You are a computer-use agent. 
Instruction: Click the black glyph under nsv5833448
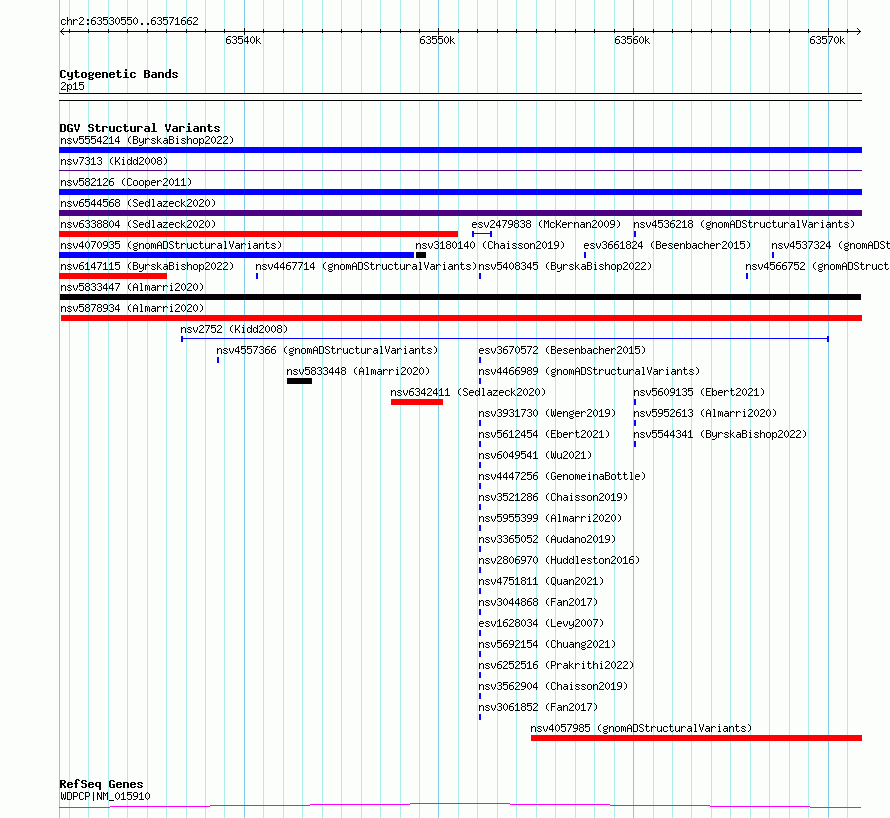click(299, 381)
